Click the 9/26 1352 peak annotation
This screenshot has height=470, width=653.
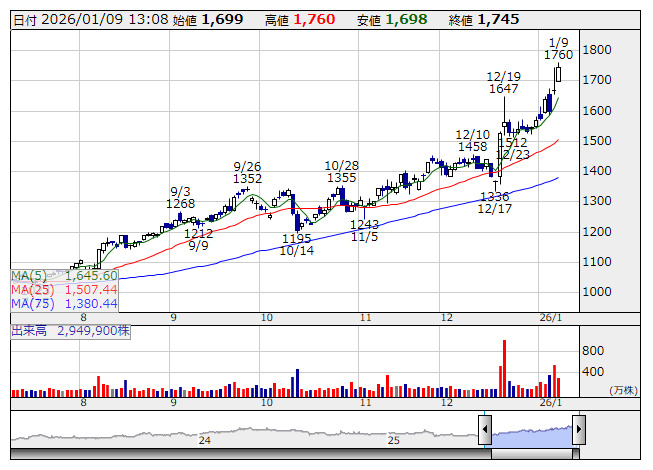247,172
